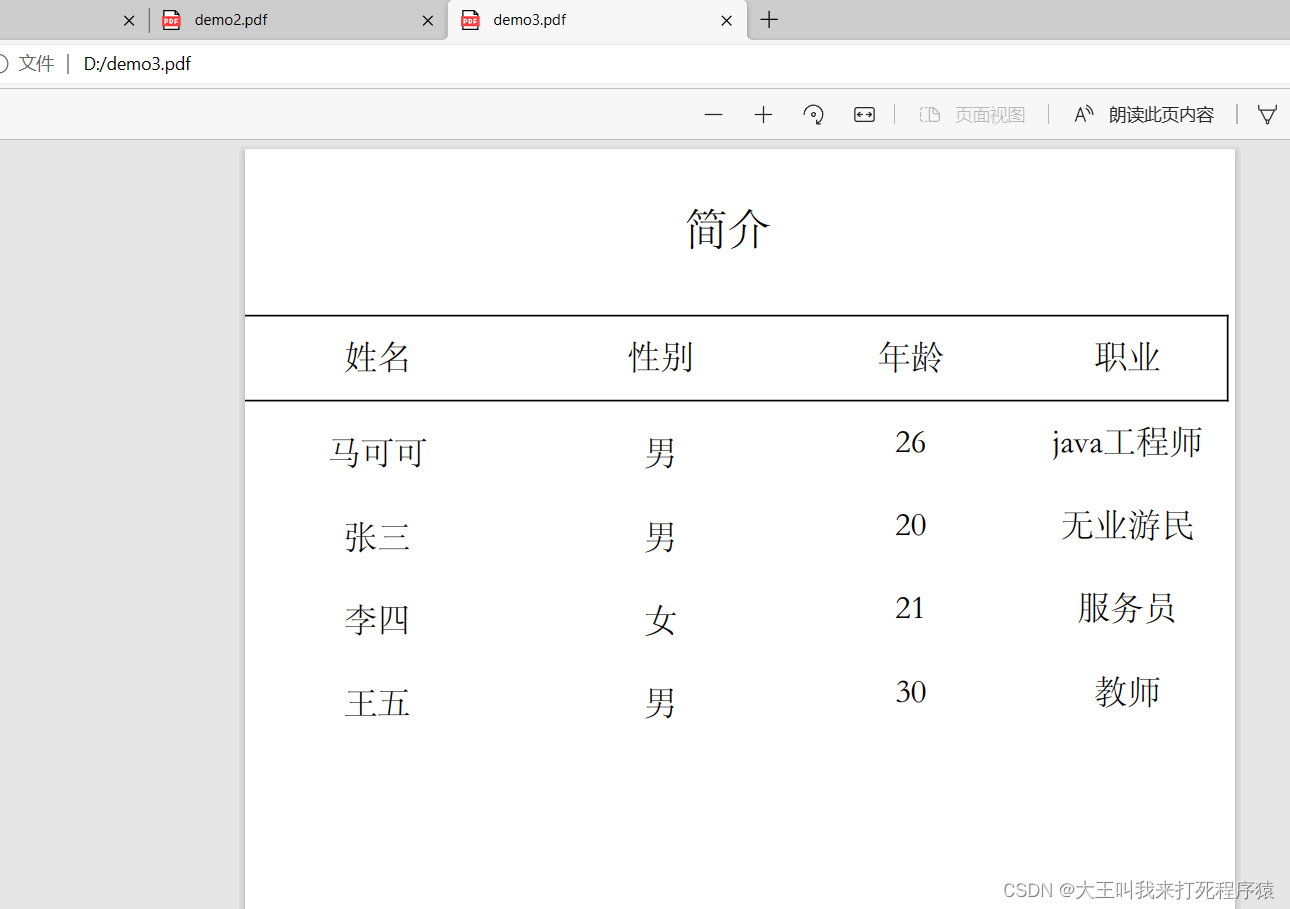Click the PDF icon on the demo2.pdf tab

click(172, 20)
